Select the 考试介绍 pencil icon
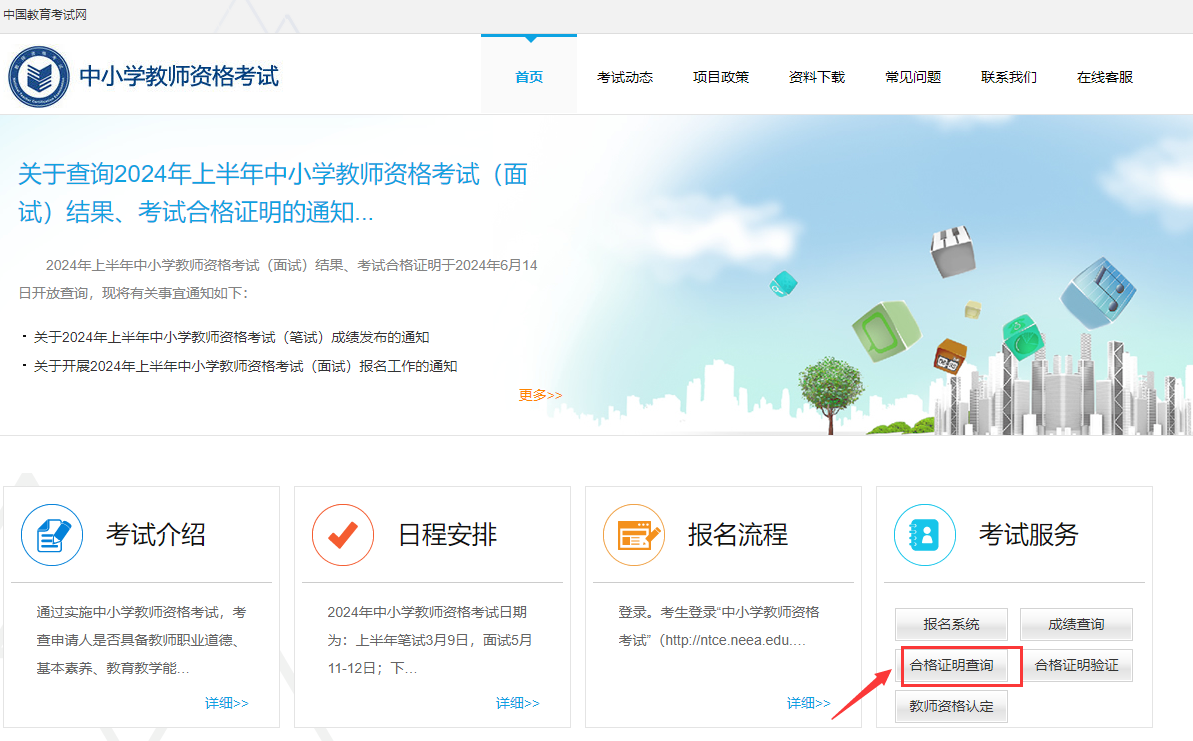 pyautogui.click(x=51, y=534)
